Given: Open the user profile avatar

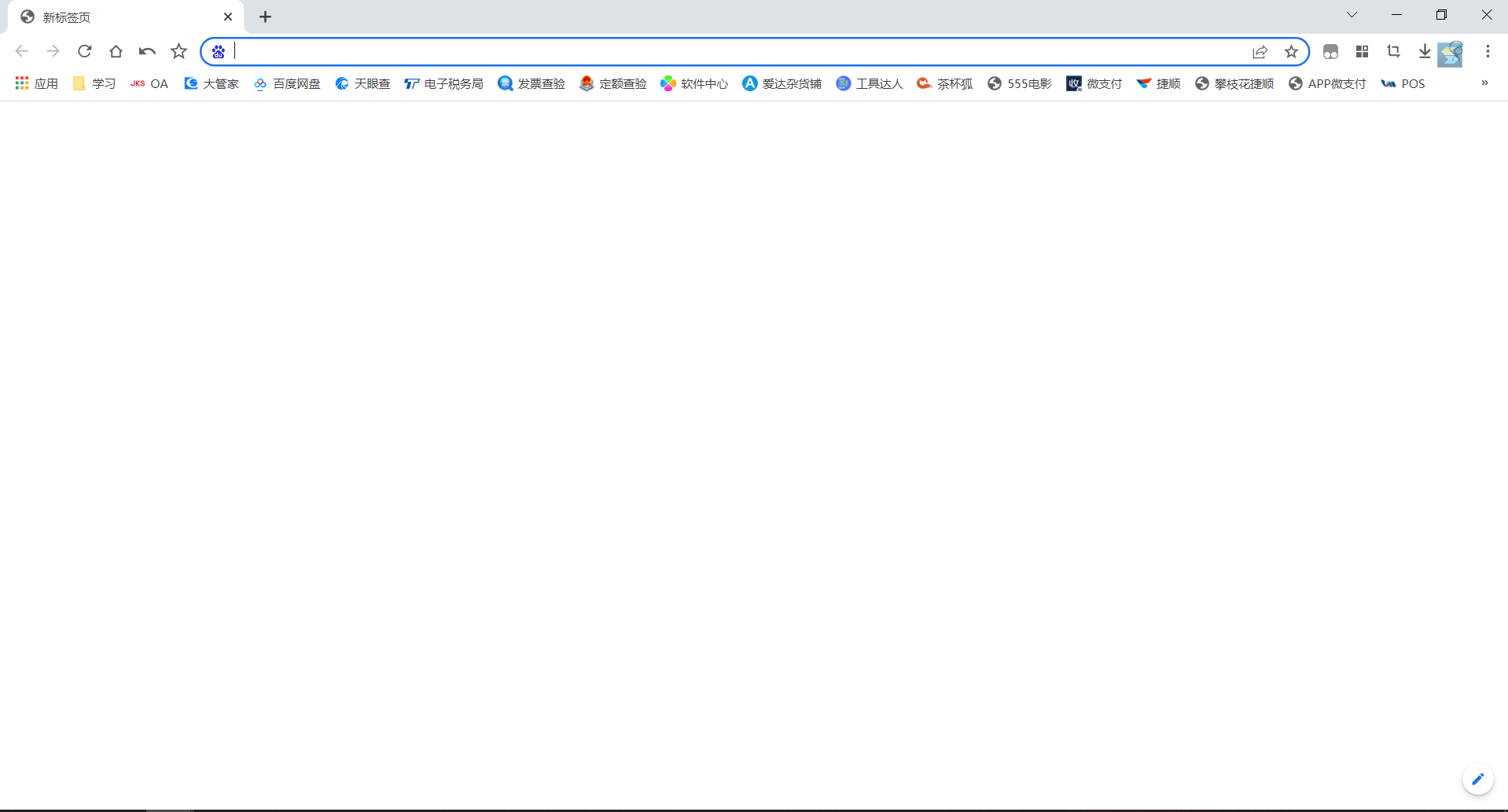Looking at the screenshot, I should tap(1451, 53).
